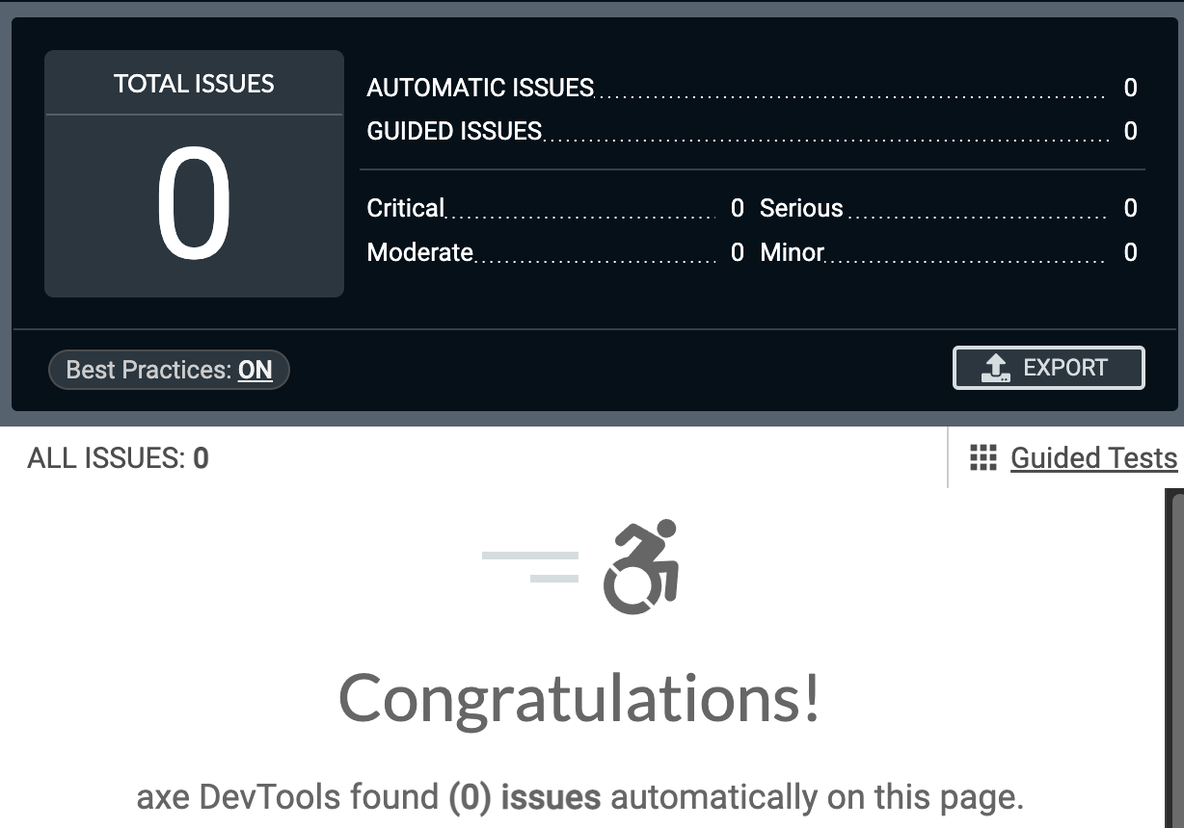Select the Minor severity count
This screenshot has width=1184, height=828.
[x=1130, y=252]
